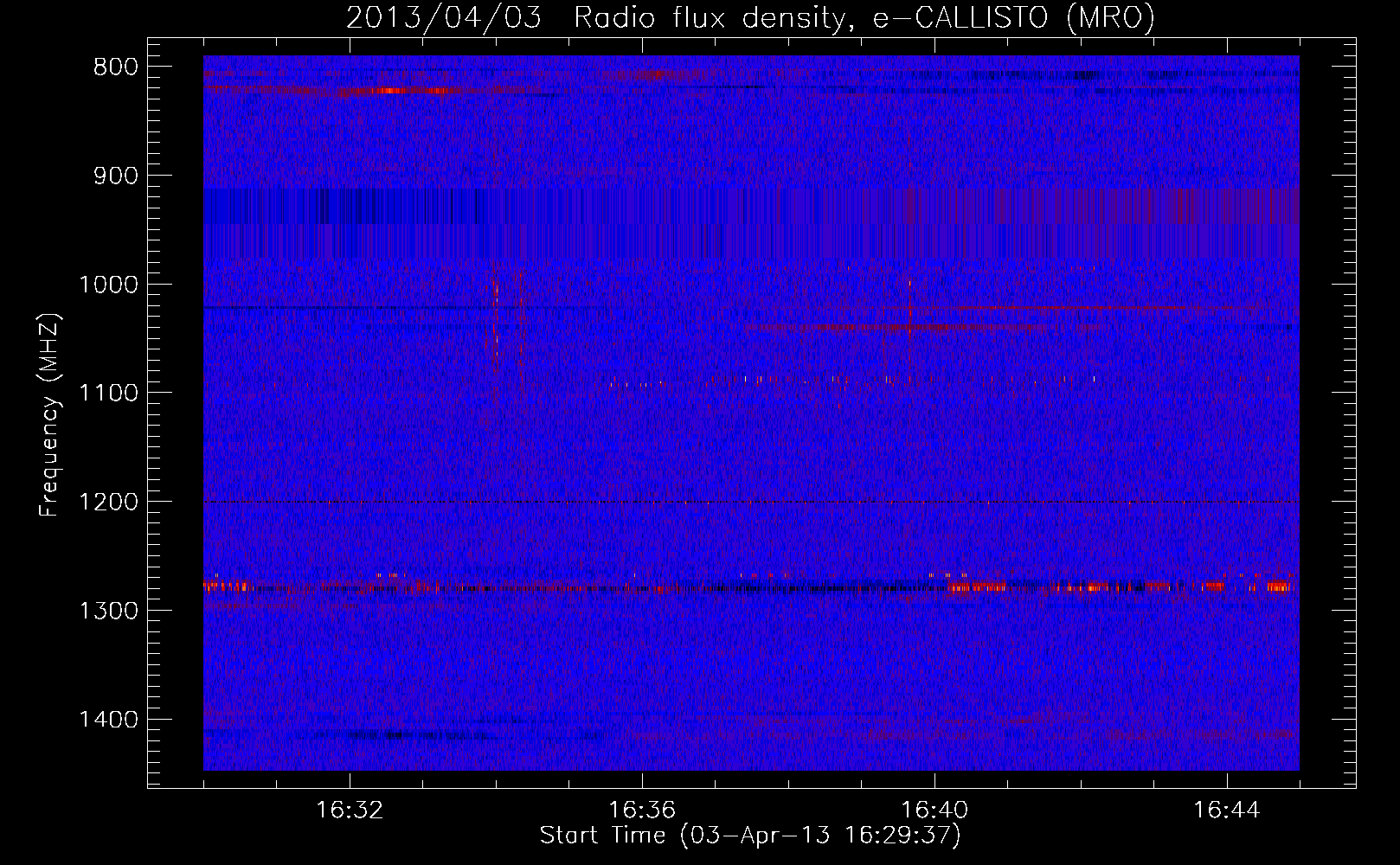The width and height of the screenshot is (1400, 865).
Task: Click the 1400 frequency tick label
Action: click(x=108, y=720)
